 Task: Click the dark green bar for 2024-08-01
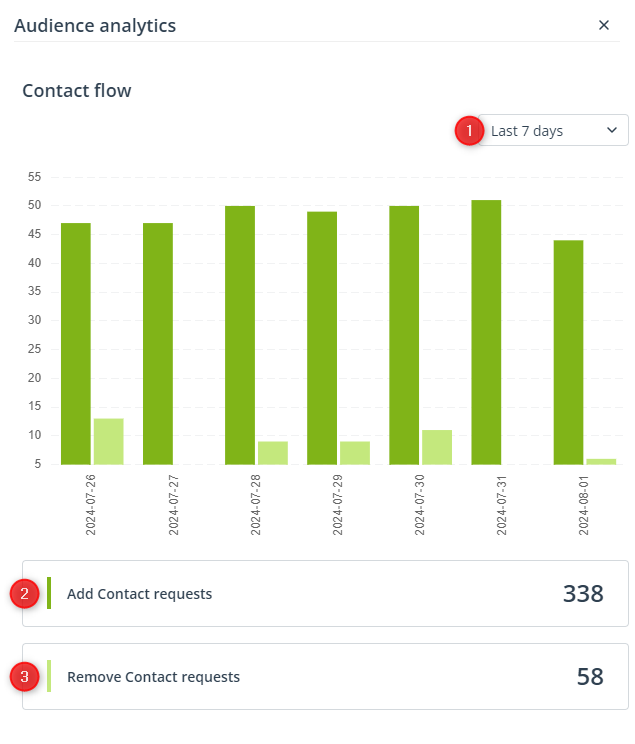[569, 353]
